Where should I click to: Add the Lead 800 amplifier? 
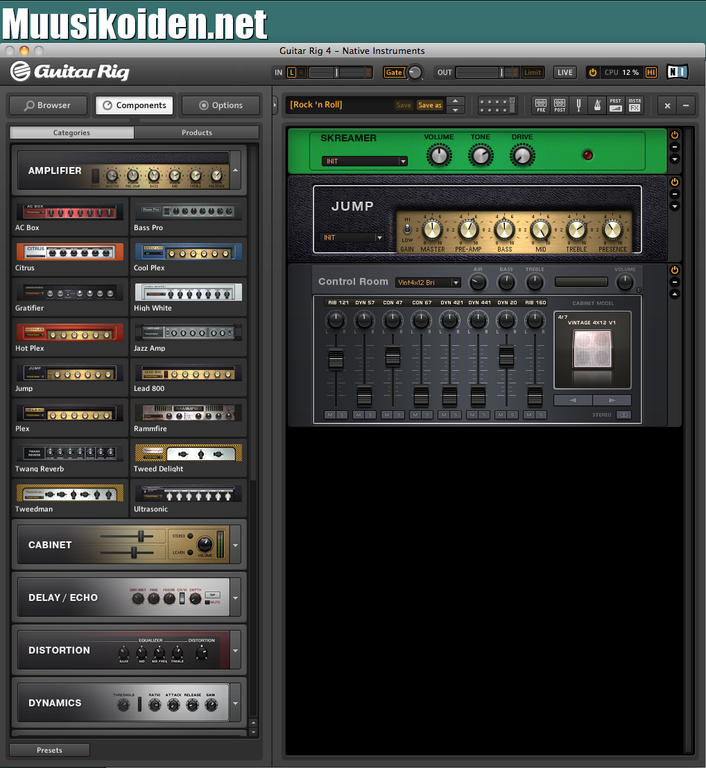[188, 378]
